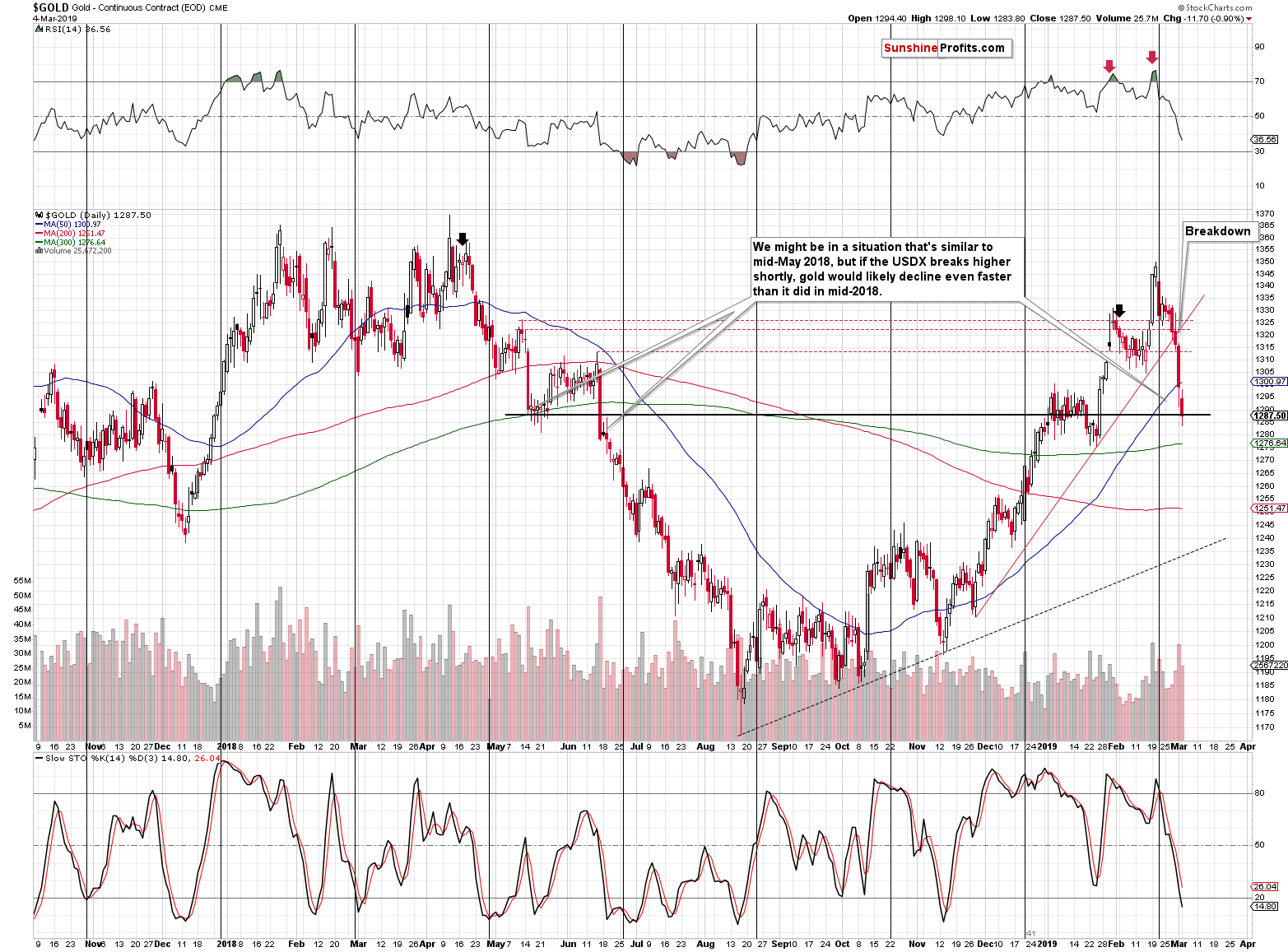This screenshot has height=952, width=1288.
Task: Click the 4-Mar-2019 date text
Action: [x=53, y=19]
